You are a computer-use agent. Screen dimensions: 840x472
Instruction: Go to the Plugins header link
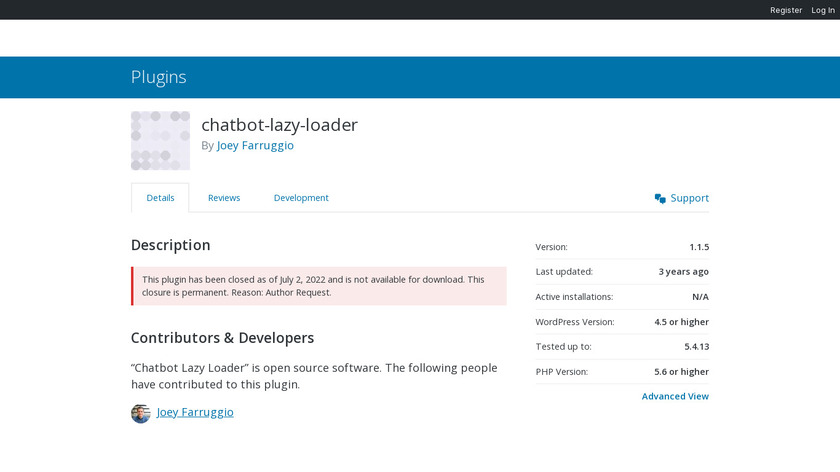159,77
